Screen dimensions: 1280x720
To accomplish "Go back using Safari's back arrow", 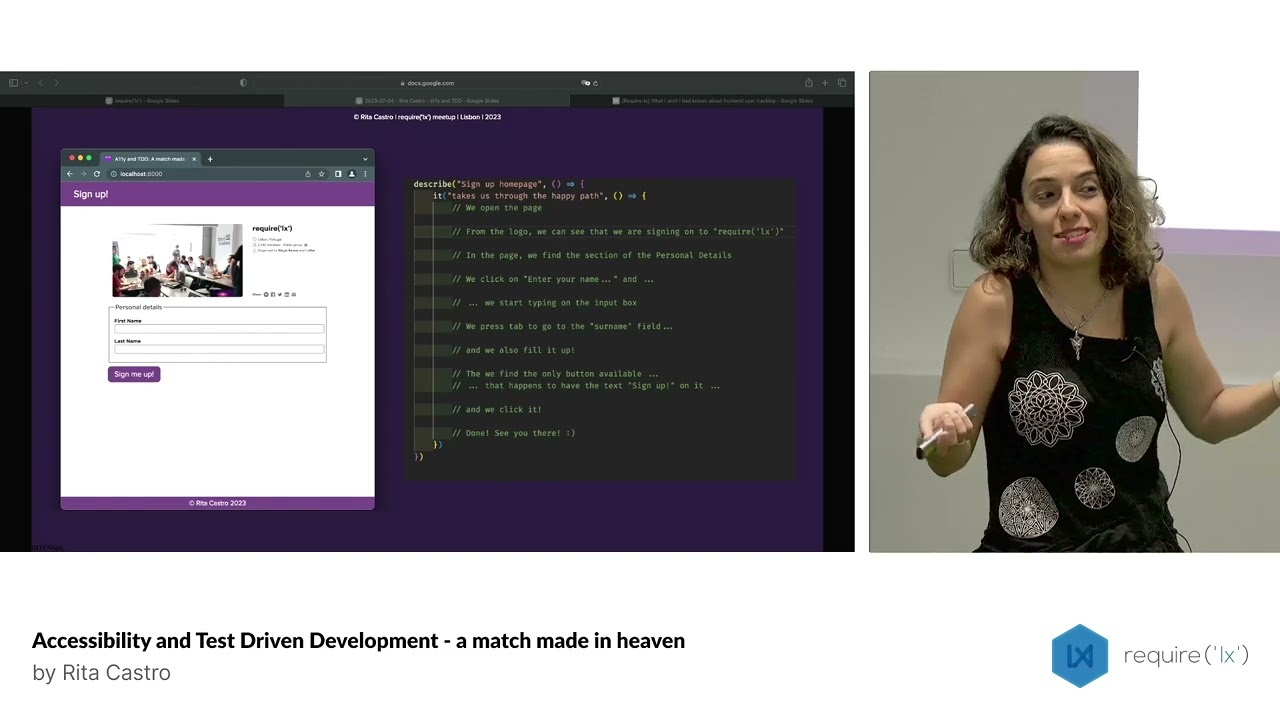I will click(41, 83).
